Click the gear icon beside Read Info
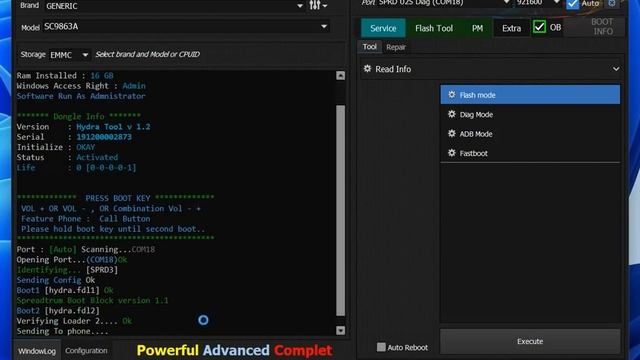640x360 pixels. click(x=367, y=69)
